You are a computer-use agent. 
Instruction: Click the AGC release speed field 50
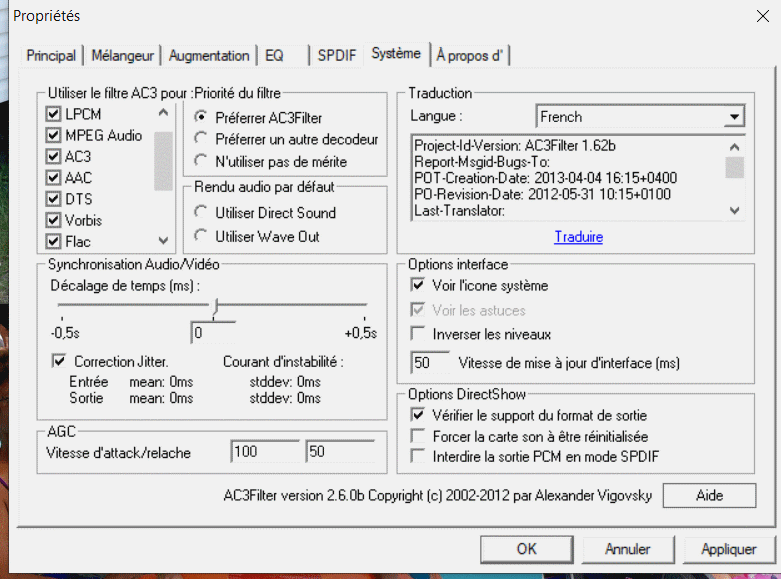pos(340,451)
